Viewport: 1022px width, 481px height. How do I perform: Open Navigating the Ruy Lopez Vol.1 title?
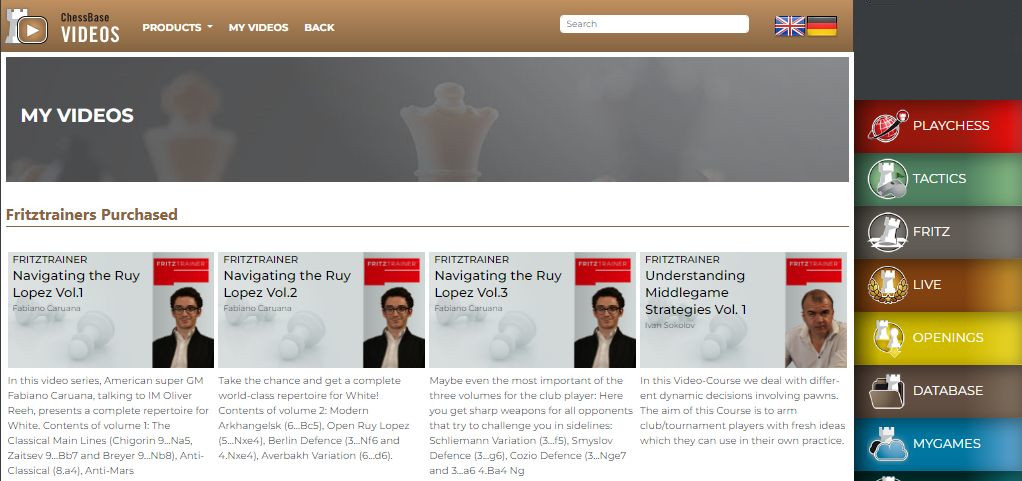tap(76, 284)
